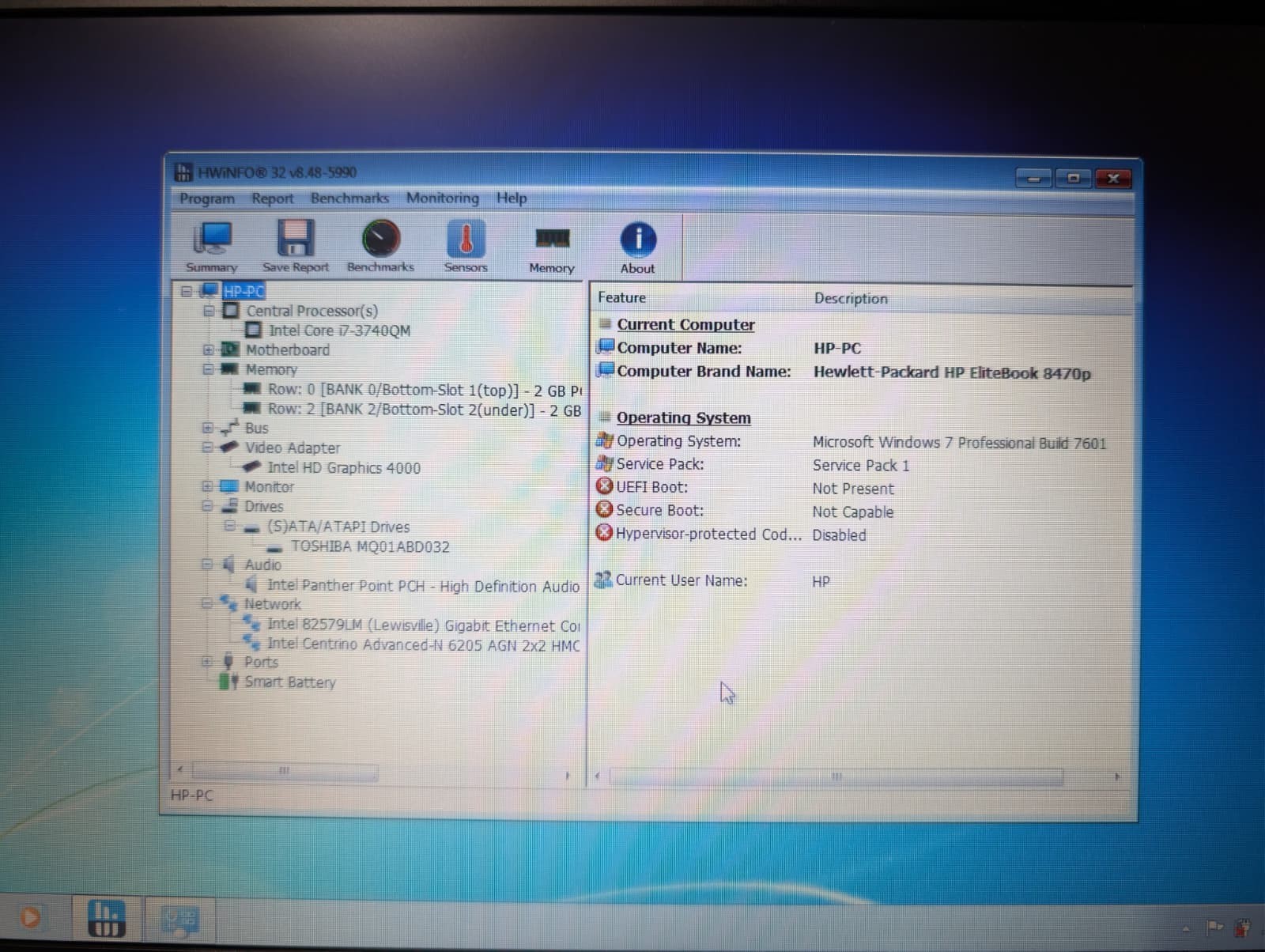The image size is (1265, 952).
Task: Select the Hypervisor-protected Cod... row
Action: 862,535
